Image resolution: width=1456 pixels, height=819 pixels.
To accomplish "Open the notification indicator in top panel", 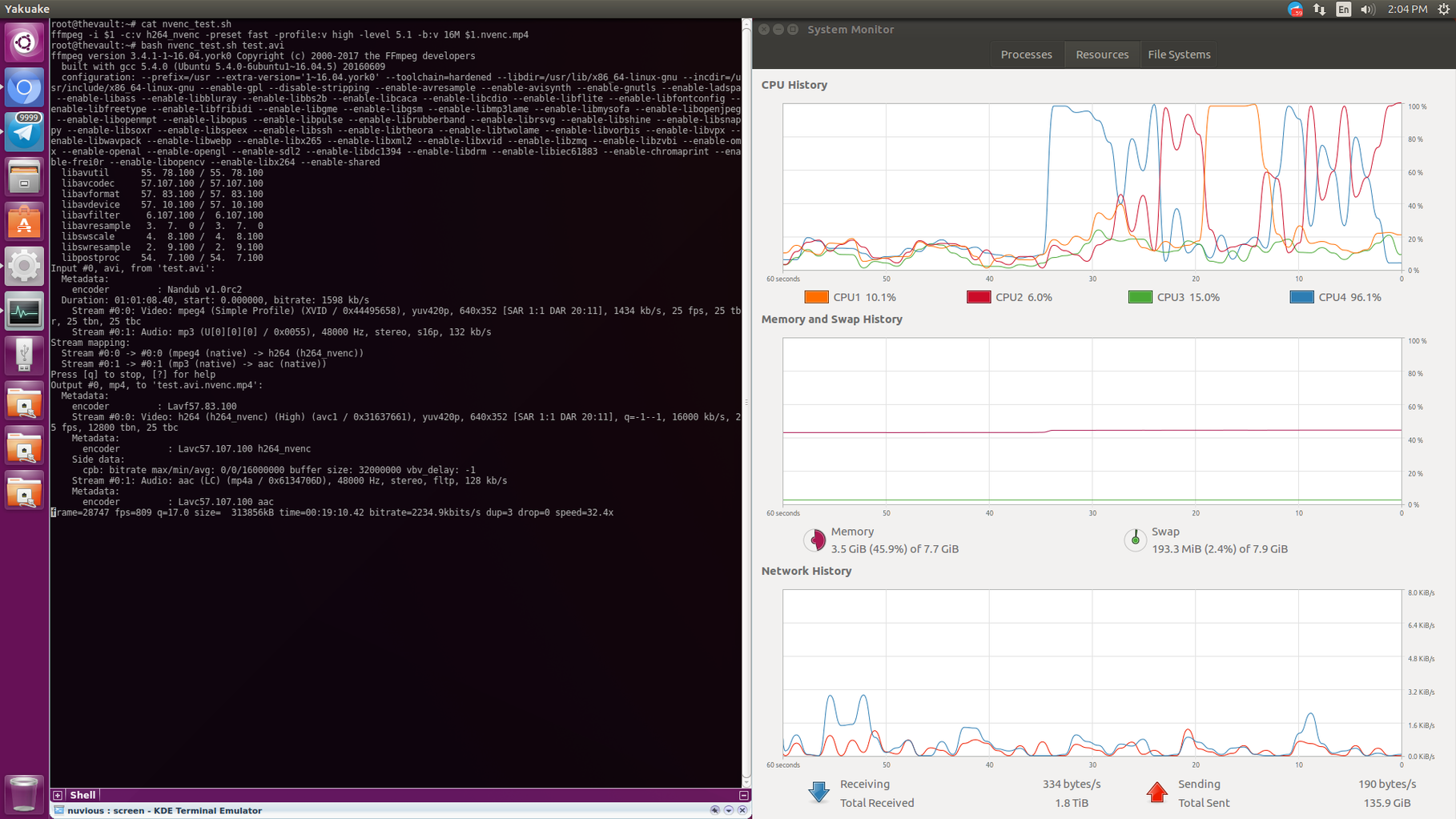I will pyautogui.click(x=1295, y=10).
